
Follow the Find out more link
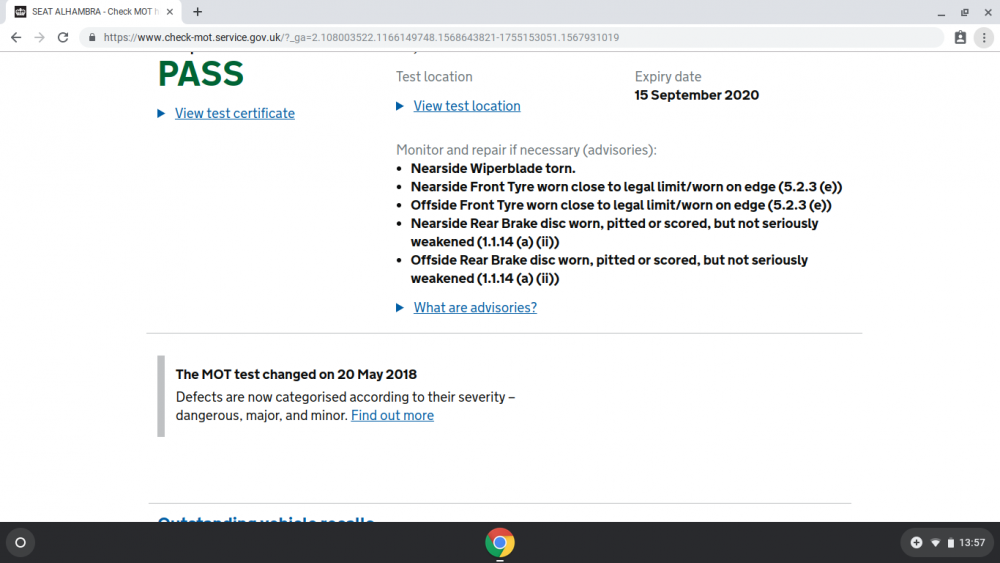(x=392, y=416)
